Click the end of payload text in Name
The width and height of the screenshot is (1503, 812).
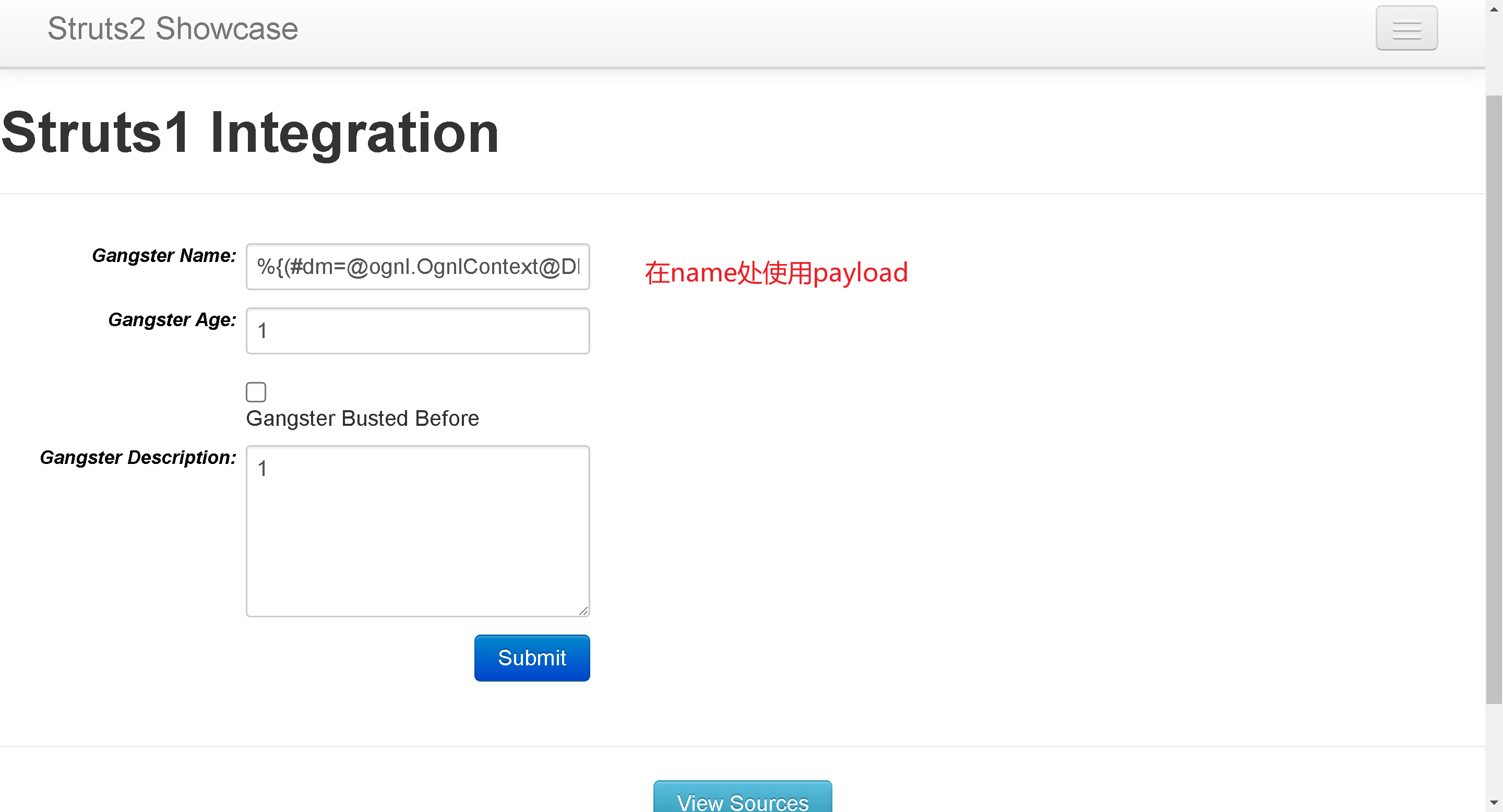click(x=578, y=267)
